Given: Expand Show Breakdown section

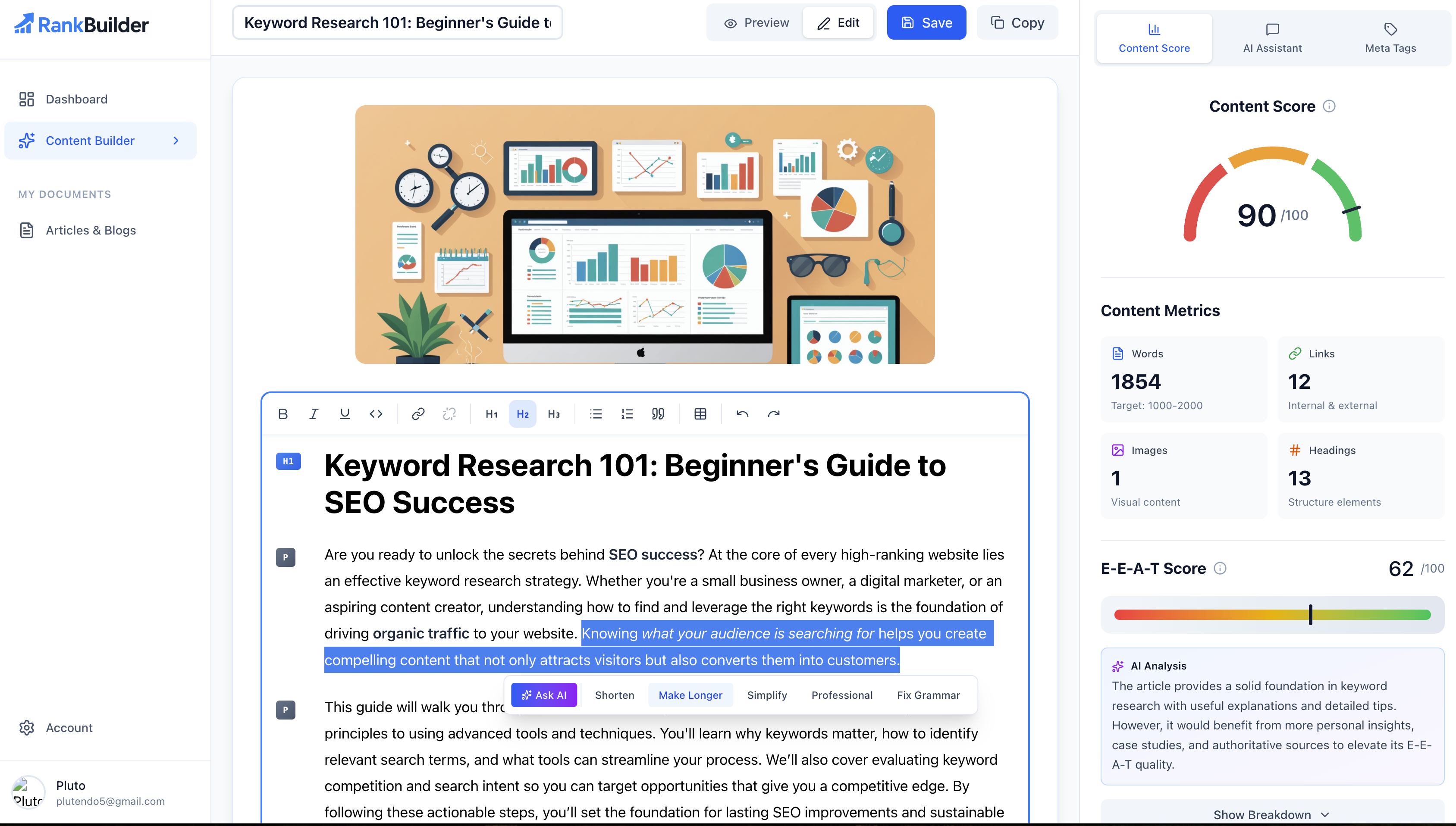Looking at the screenshot, I should [x=1271, y=815].
